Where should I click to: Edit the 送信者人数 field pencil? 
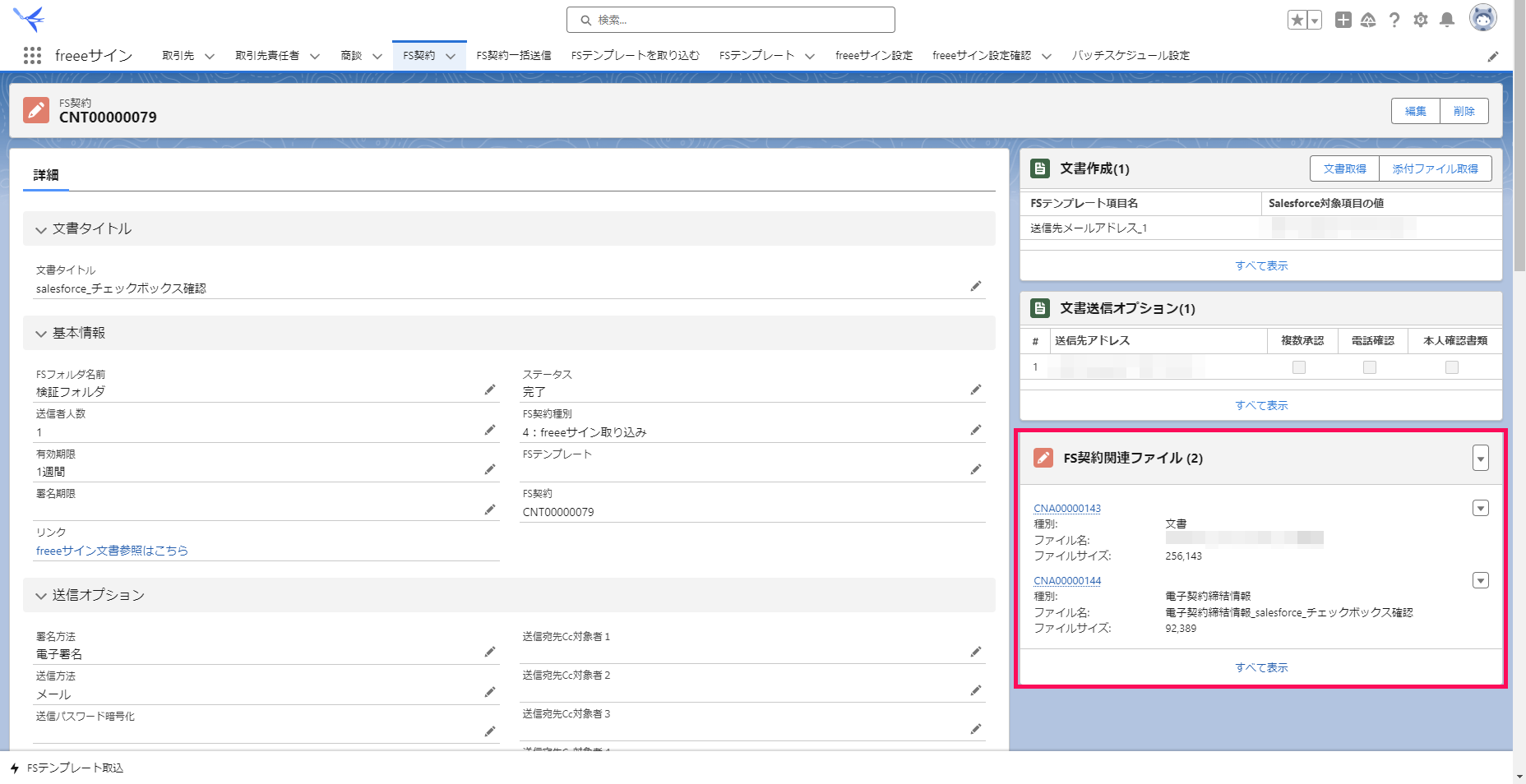pos(490,430)
